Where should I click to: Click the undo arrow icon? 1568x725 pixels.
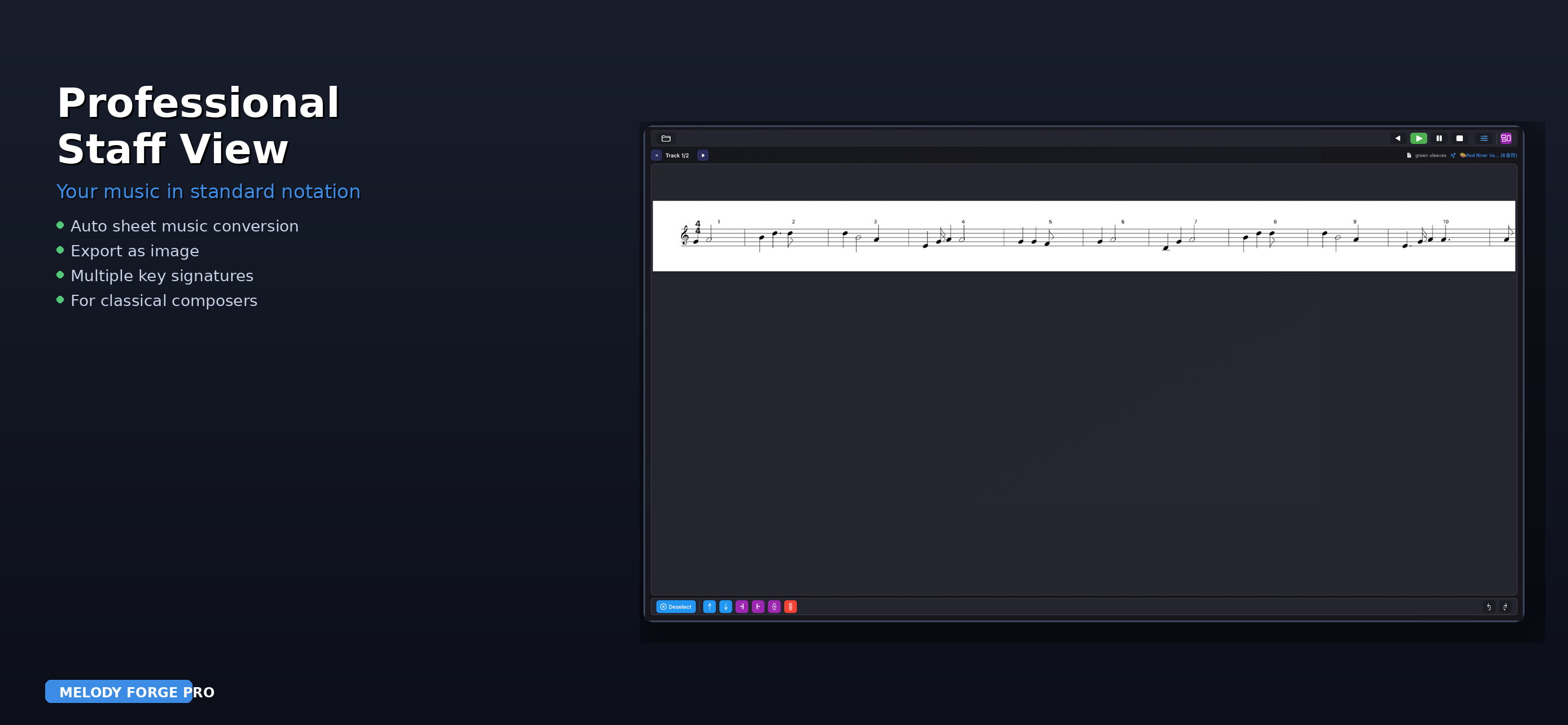(x=1489, y=606)
